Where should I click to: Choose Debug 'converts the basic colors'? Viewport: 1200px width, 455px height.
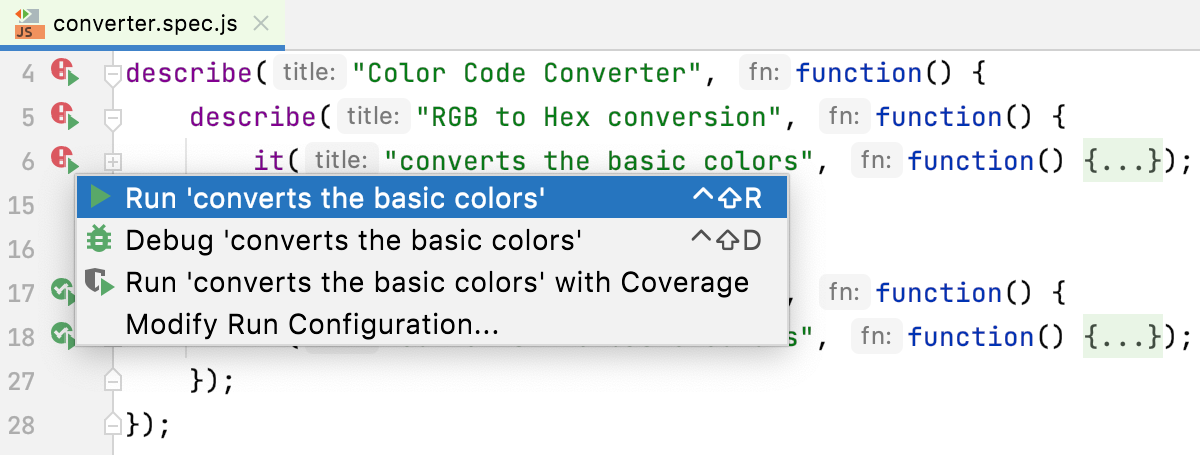[x=354, y=240]
